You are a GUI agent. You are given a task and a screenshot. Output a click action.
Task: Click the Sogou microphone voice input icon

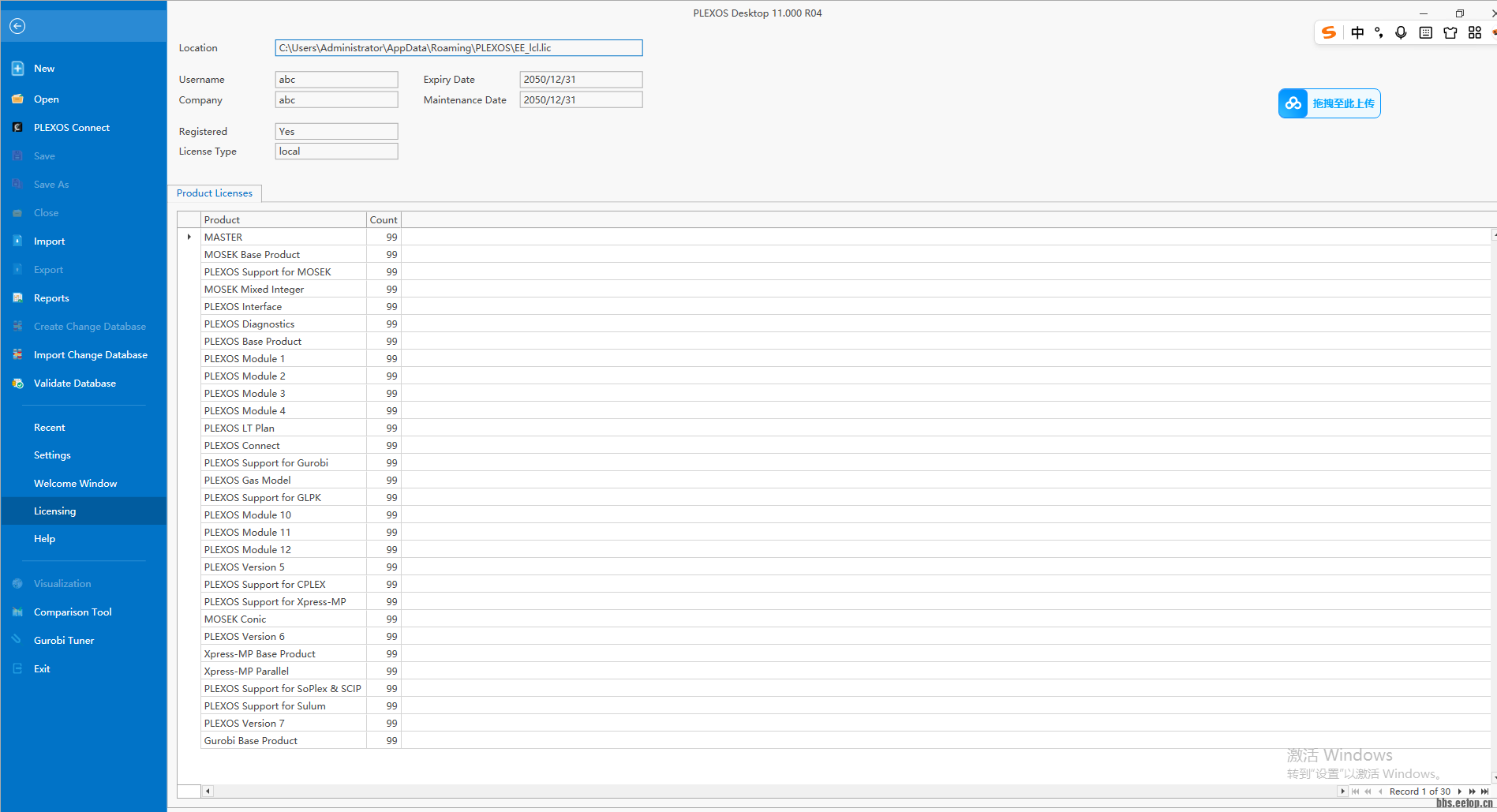point(1401,32)
